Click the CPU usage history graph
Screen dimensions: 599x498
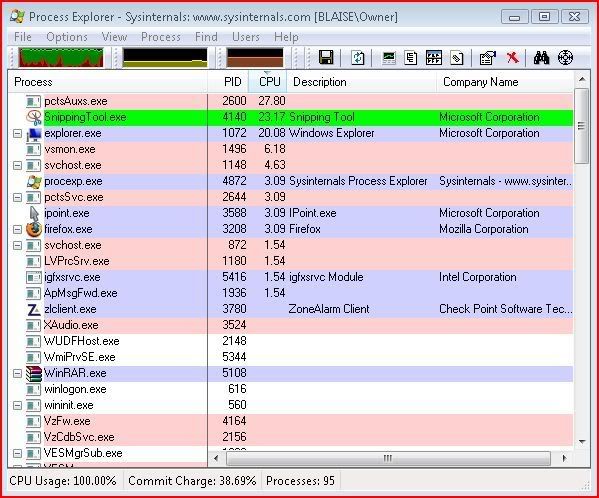61,57
